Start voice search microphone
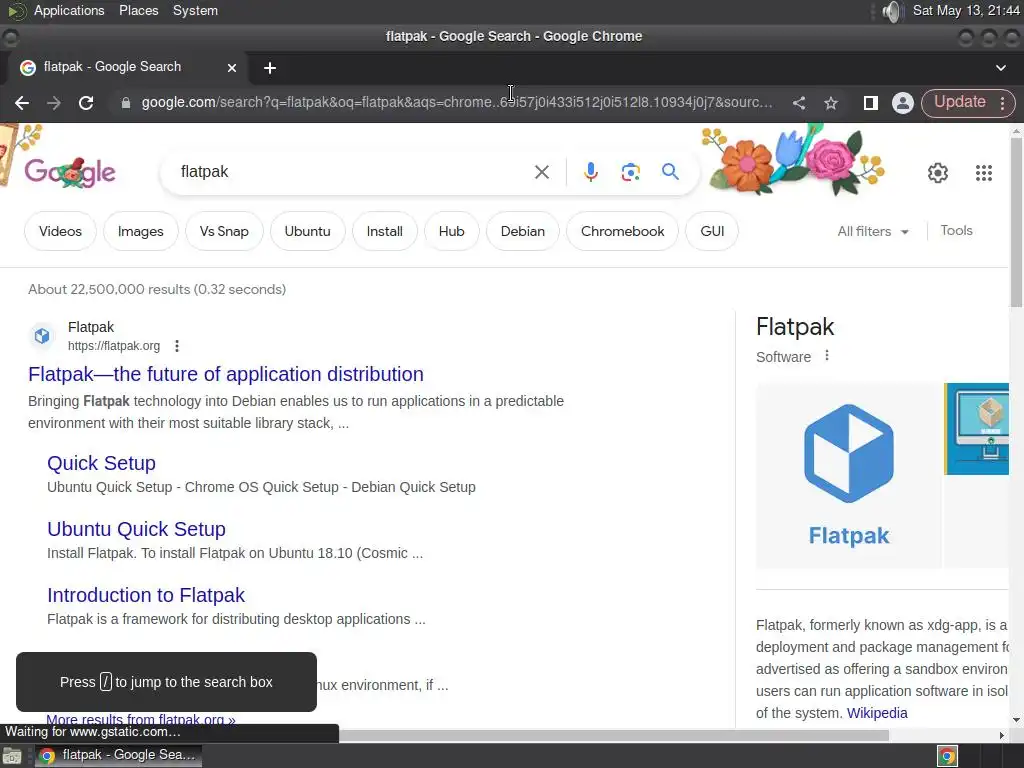Viewport: 1024px width, 768px height. (590, 172)
